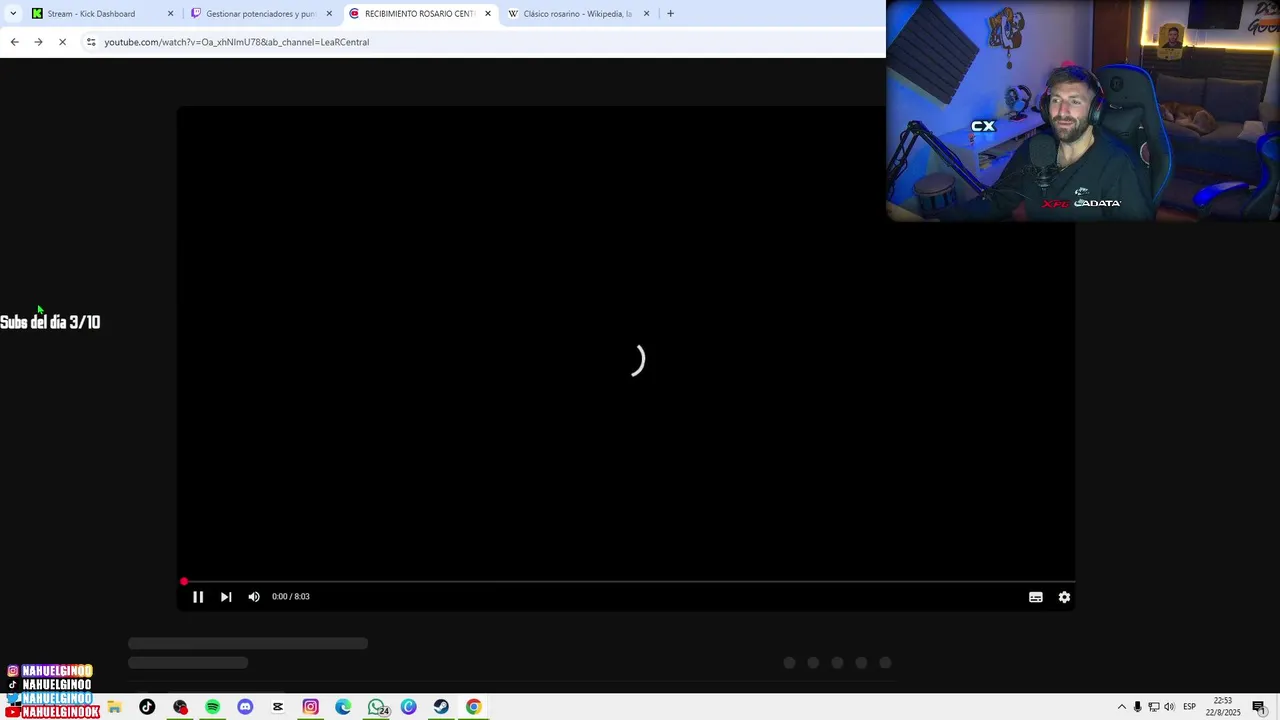The width and height of the screenshot is (1280, 720).
Task: Select RECIBIMIENTO ROSARIO CENTRAL tab
Action: 419,14
